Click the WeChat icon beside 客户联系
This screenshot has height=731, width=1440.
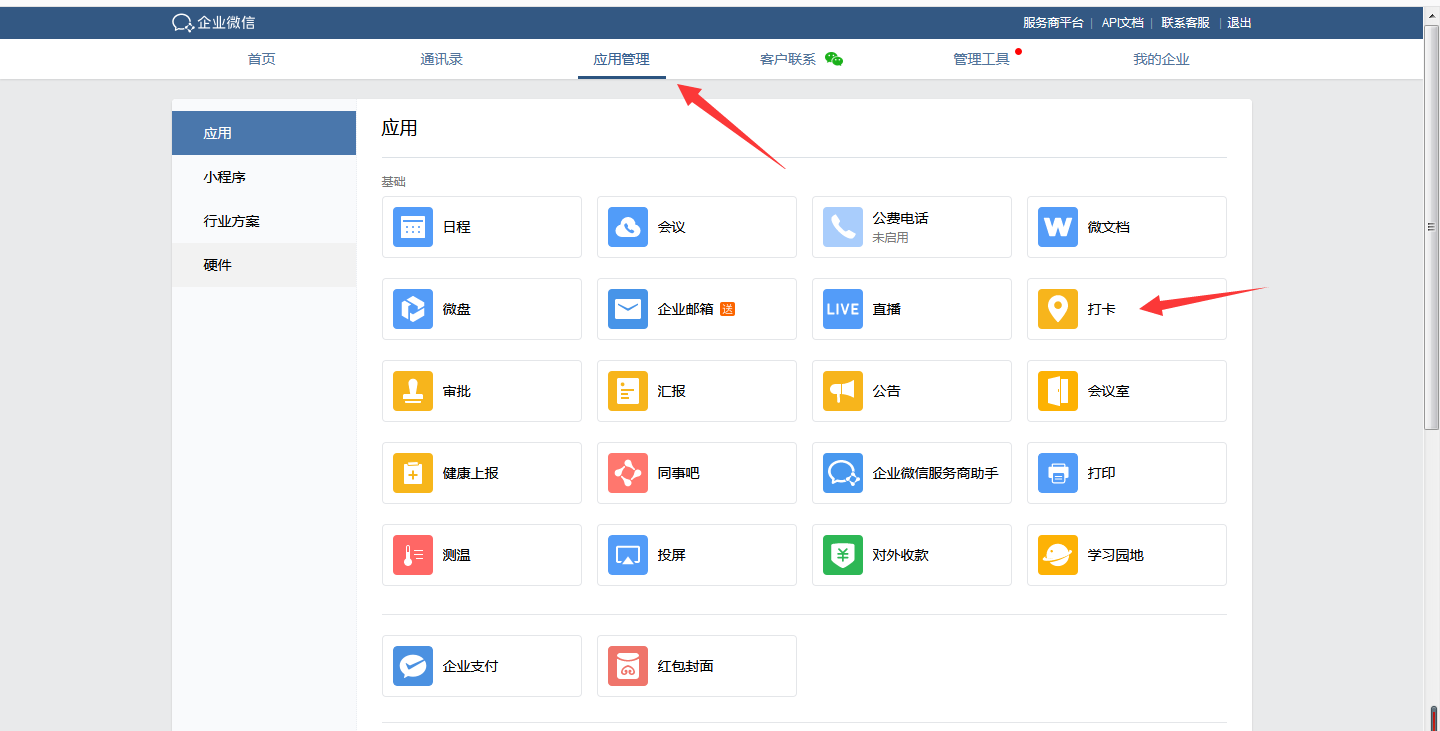(834, 59)
